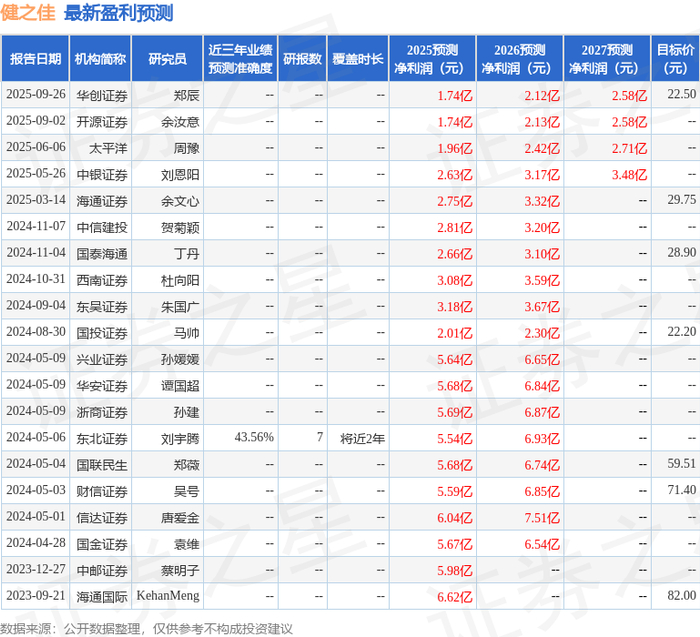Select 国投证券 institution cell

(102, 333)
